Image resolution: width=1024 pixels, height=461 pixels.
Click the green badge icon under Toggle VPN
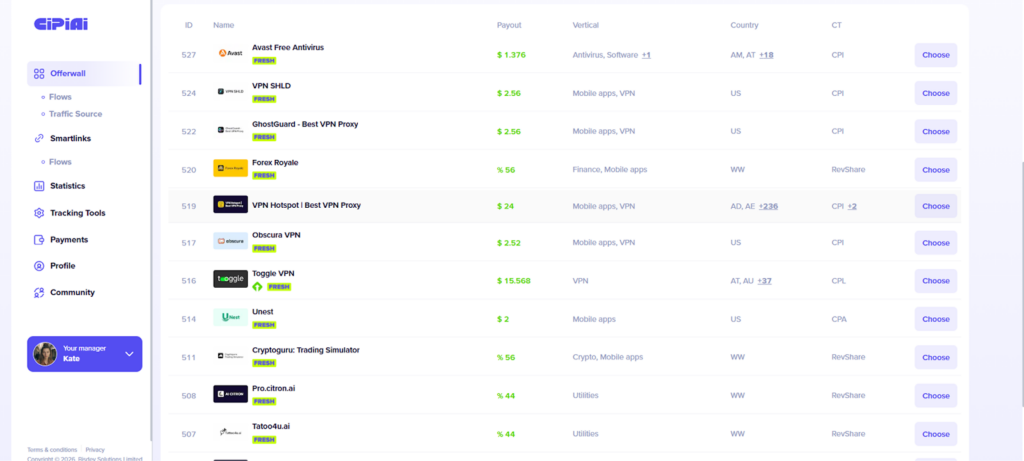point(257,287)
